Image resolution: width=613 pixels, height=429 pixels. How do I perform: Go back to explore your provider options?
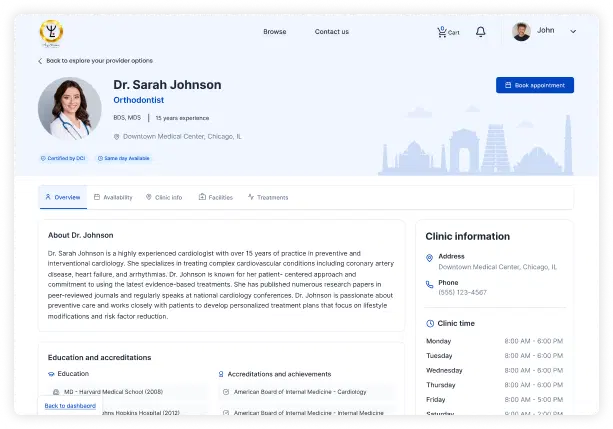99,61
